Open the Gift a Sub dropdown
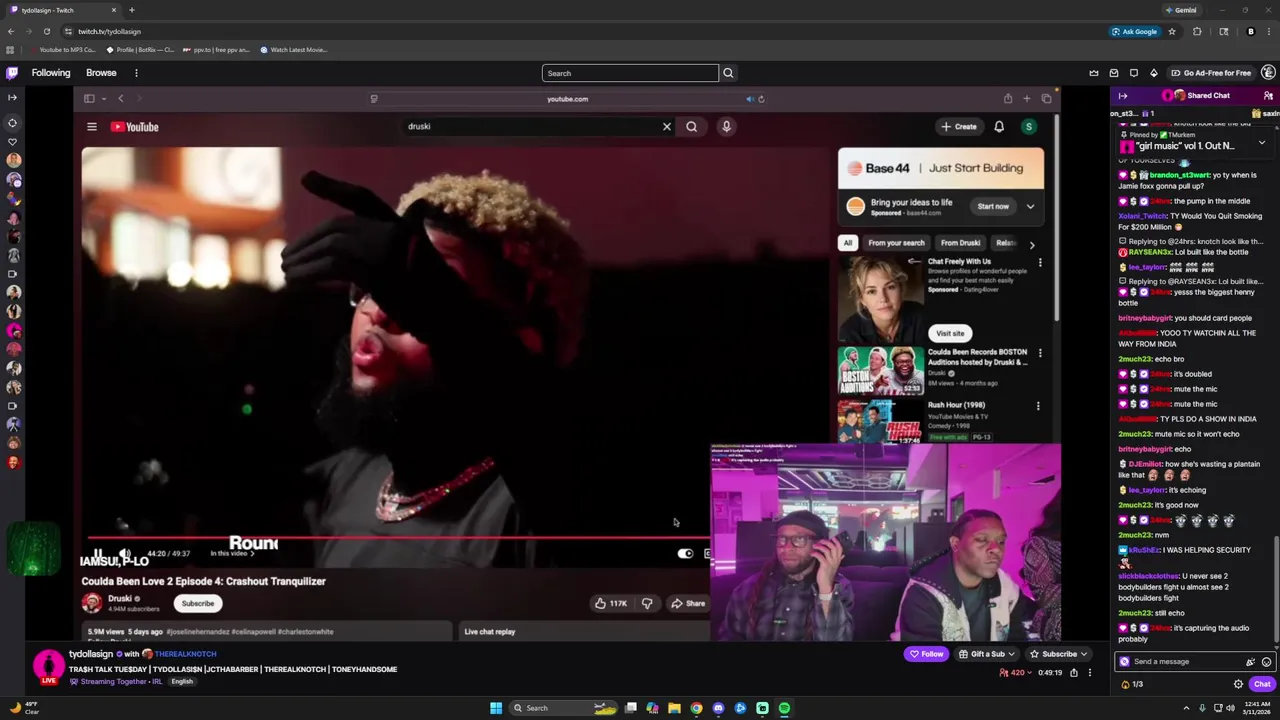 [987, 654]
